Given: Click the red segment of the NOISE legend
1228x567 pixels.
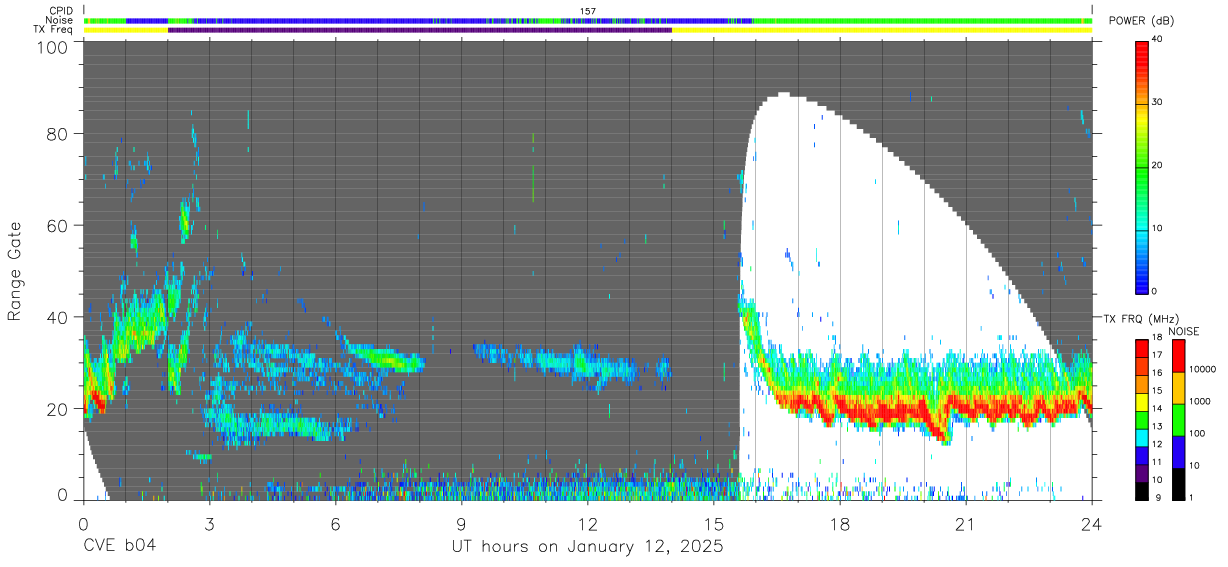Looking at the screenshot, I should coord(1179,357).
